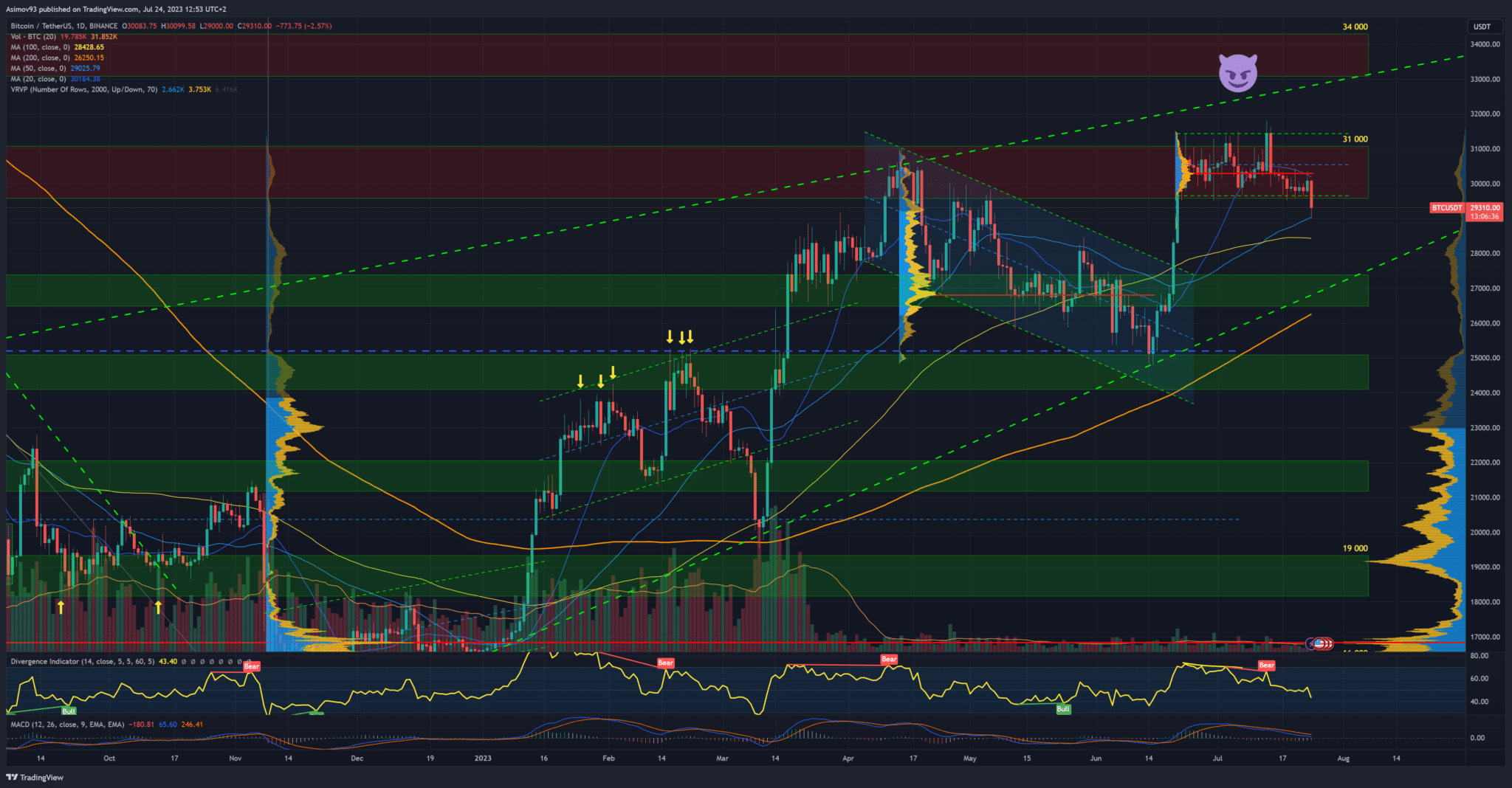Click the '19 000' yellow price level label
This screenshot has width=1512, height=788.
click(x=1355, y=548)
